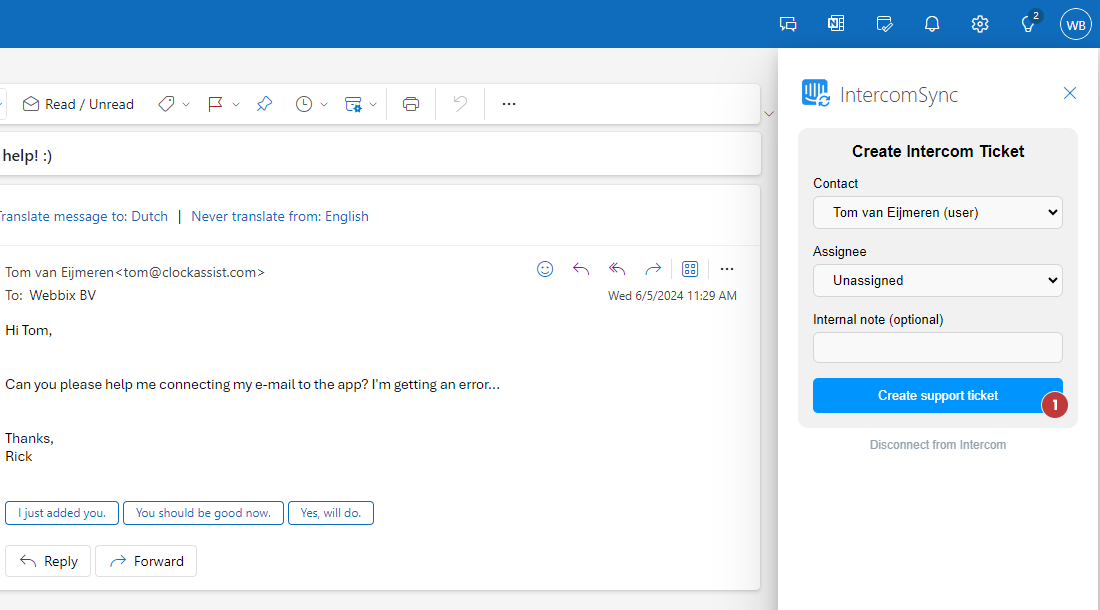Expand the snooze options dropdown arrow

click(324, 104)
